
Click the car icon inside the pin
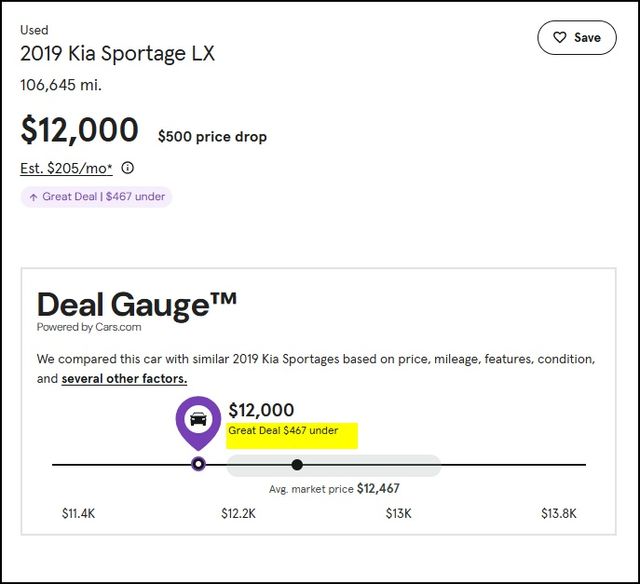point(198,419)
